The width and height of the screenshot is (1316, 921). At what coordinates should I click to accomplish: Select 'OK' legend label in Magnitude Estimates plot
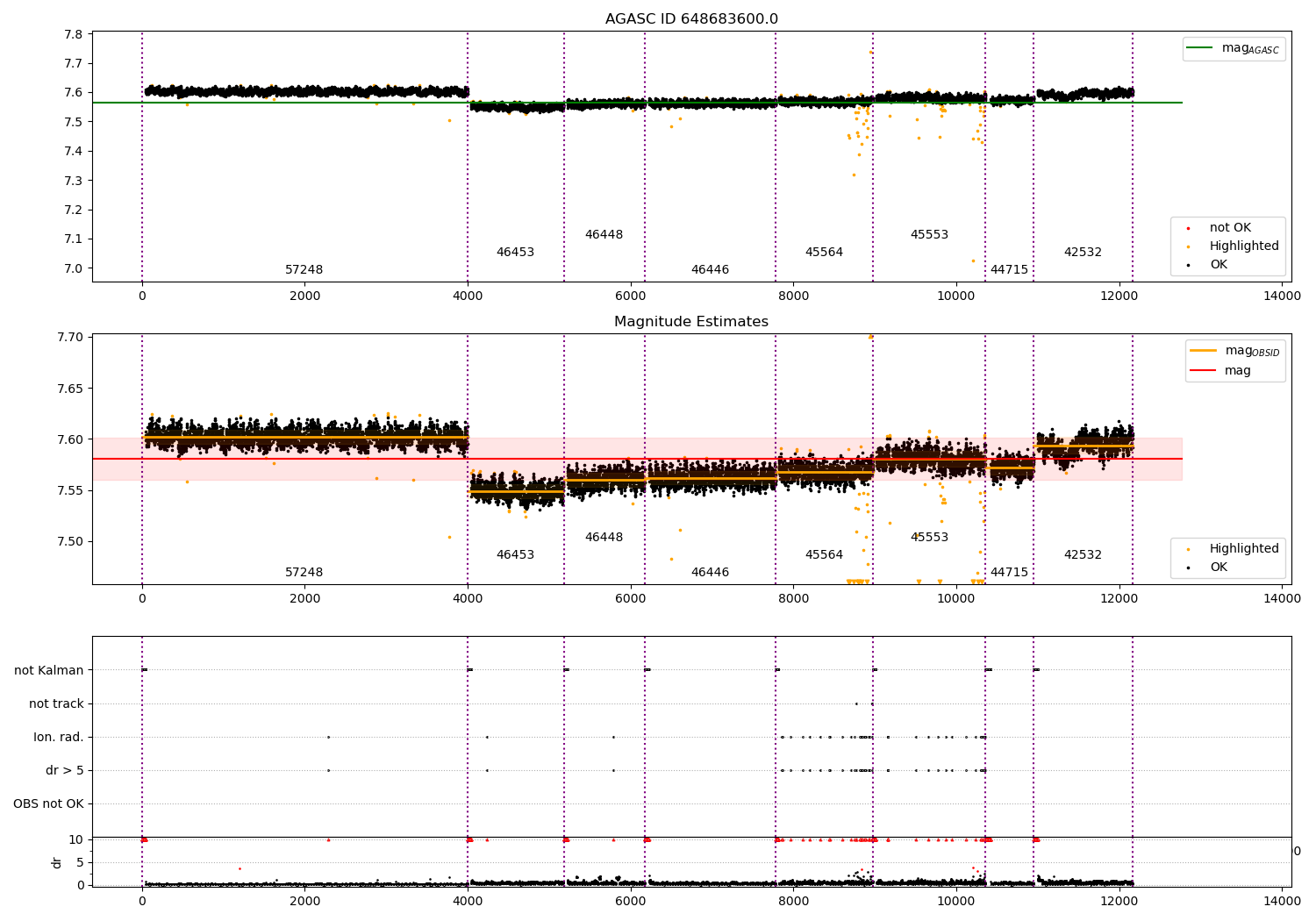point(1219,568)
